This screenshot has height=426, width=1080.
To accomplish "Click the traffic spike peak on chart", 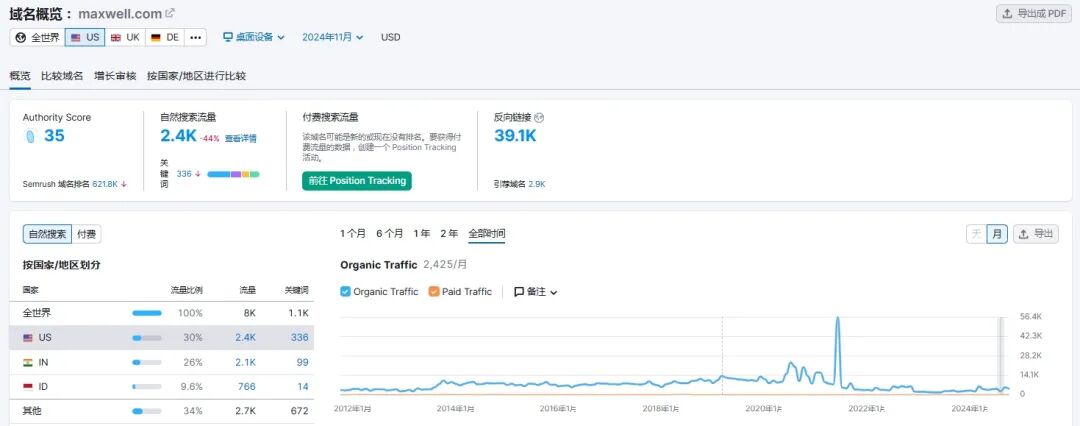I will [x=838, y=318].
